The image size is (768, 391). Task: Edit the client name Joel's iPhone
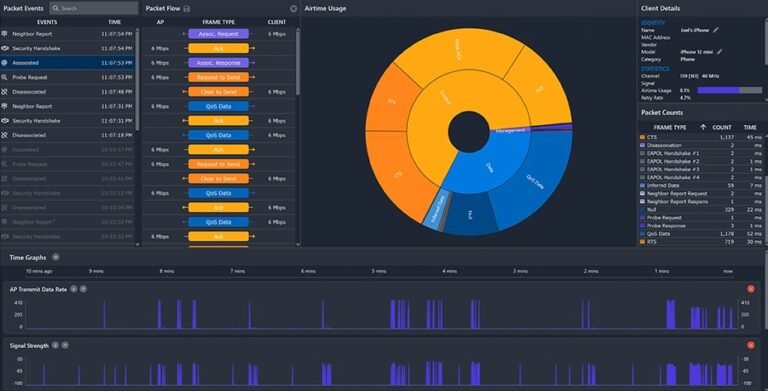pos(716,30)
